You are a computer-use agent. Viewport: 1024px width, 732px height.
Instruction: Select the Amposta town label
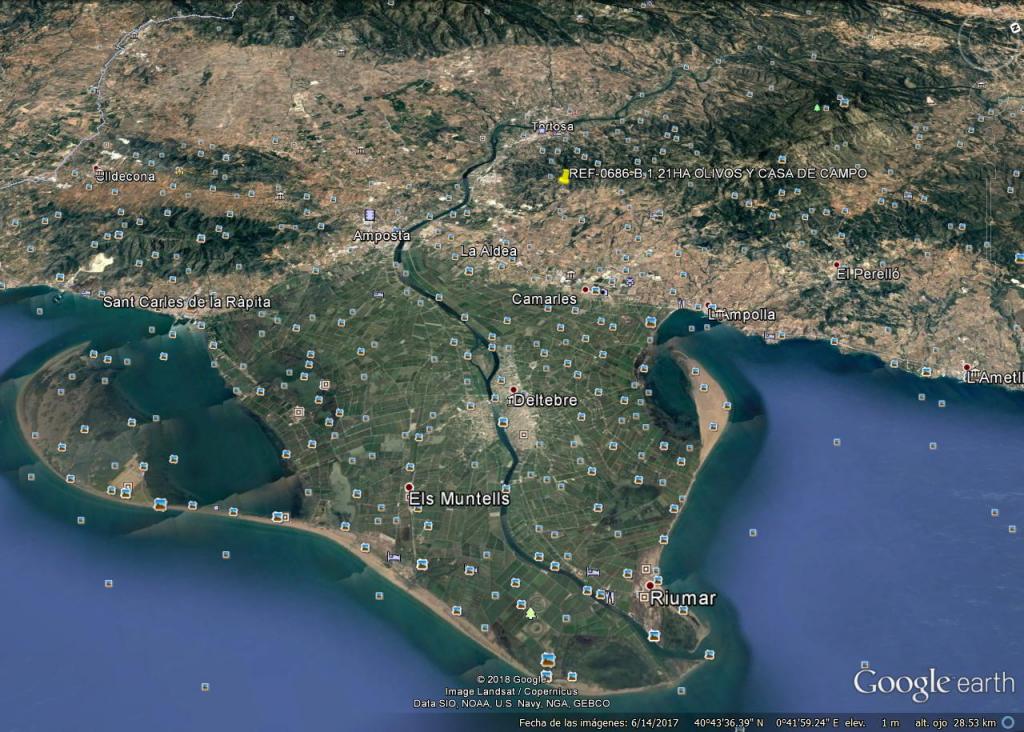click(x=381, y=236)
